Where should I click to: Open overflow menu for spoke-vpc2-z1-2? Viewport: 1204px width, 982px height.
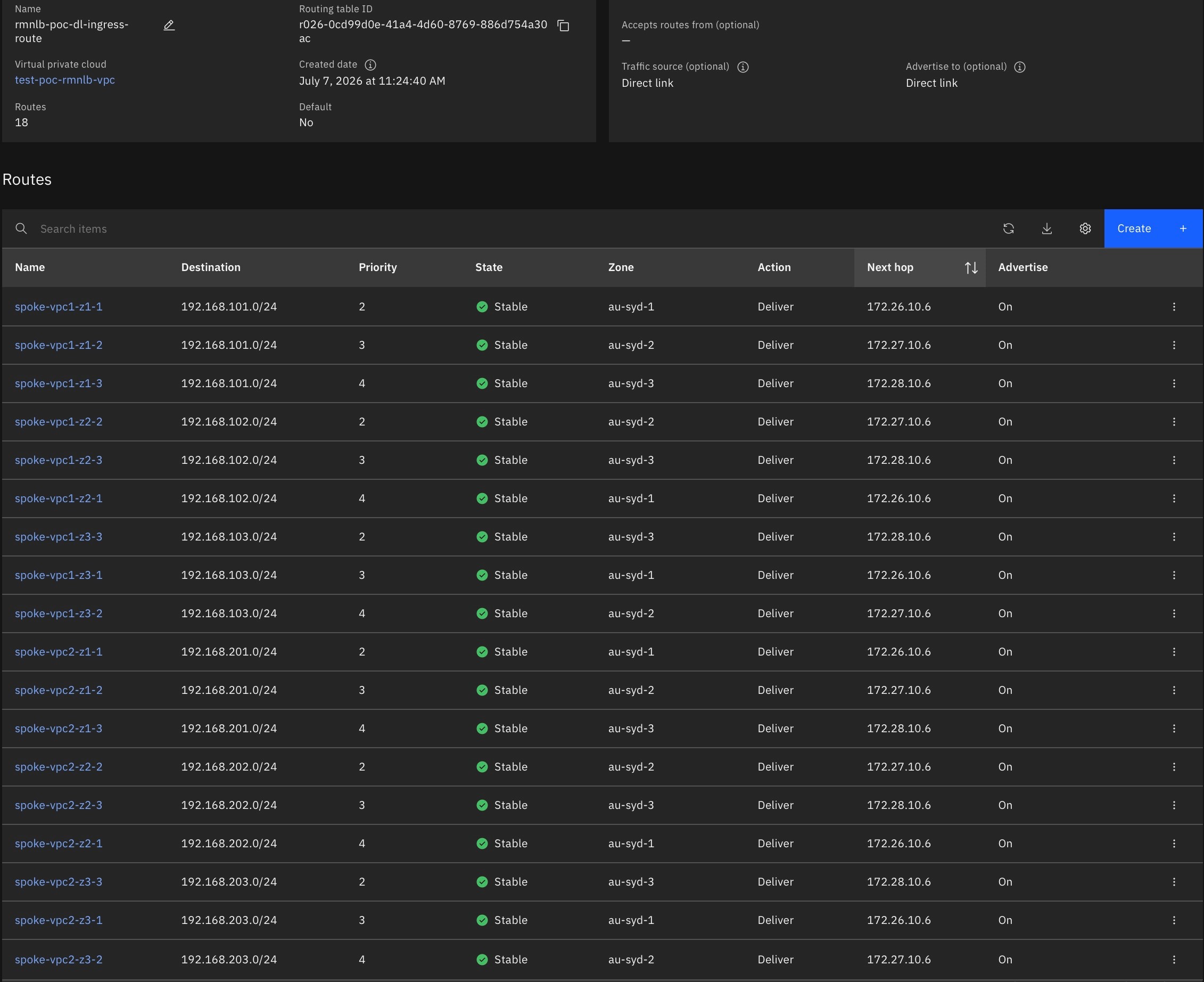1174,690
